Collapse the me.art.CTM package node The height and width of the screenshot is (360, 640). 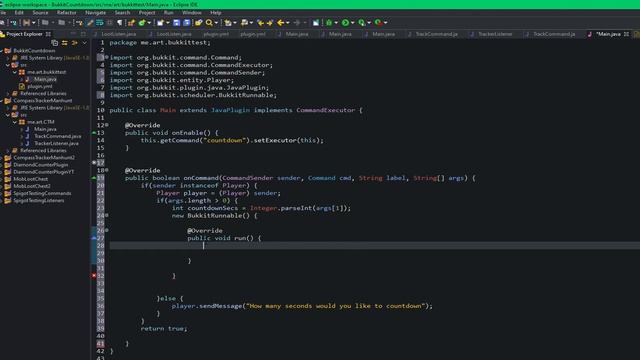15,122
